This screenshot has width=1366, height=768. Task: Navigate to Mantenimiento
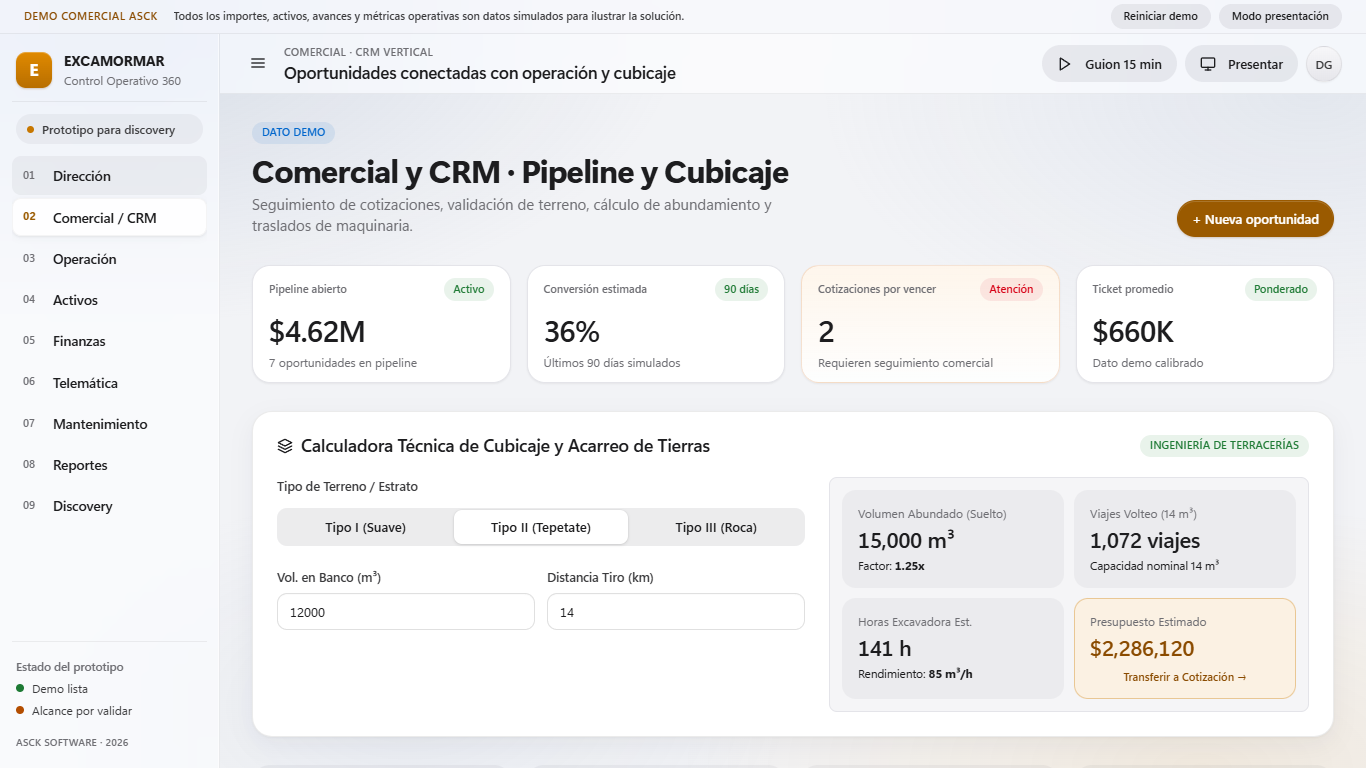[x=110, y=424]
